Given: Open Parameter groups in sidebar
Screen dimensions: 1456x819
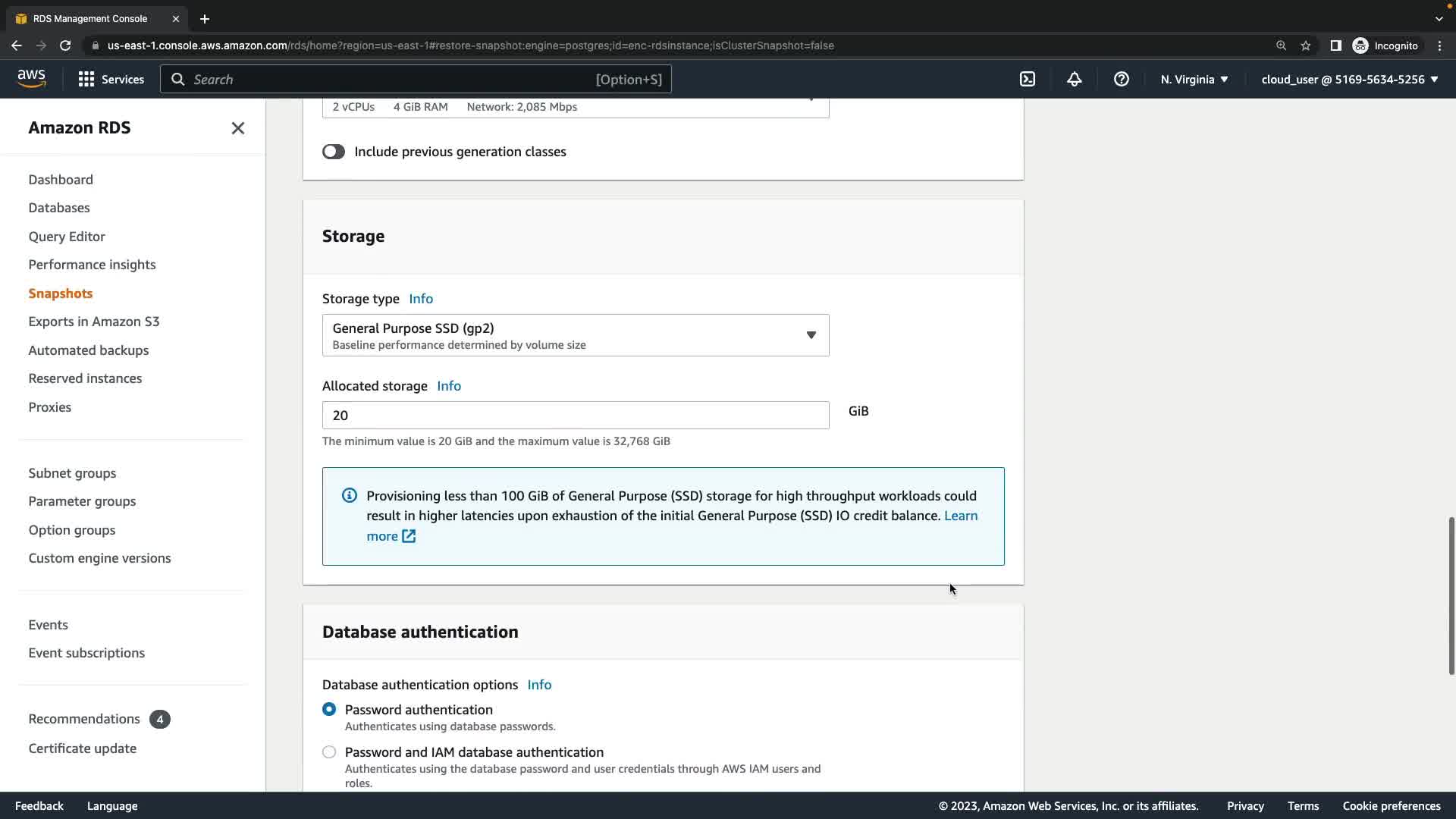Looking at the screenshot, I should (x=82, y=501).
